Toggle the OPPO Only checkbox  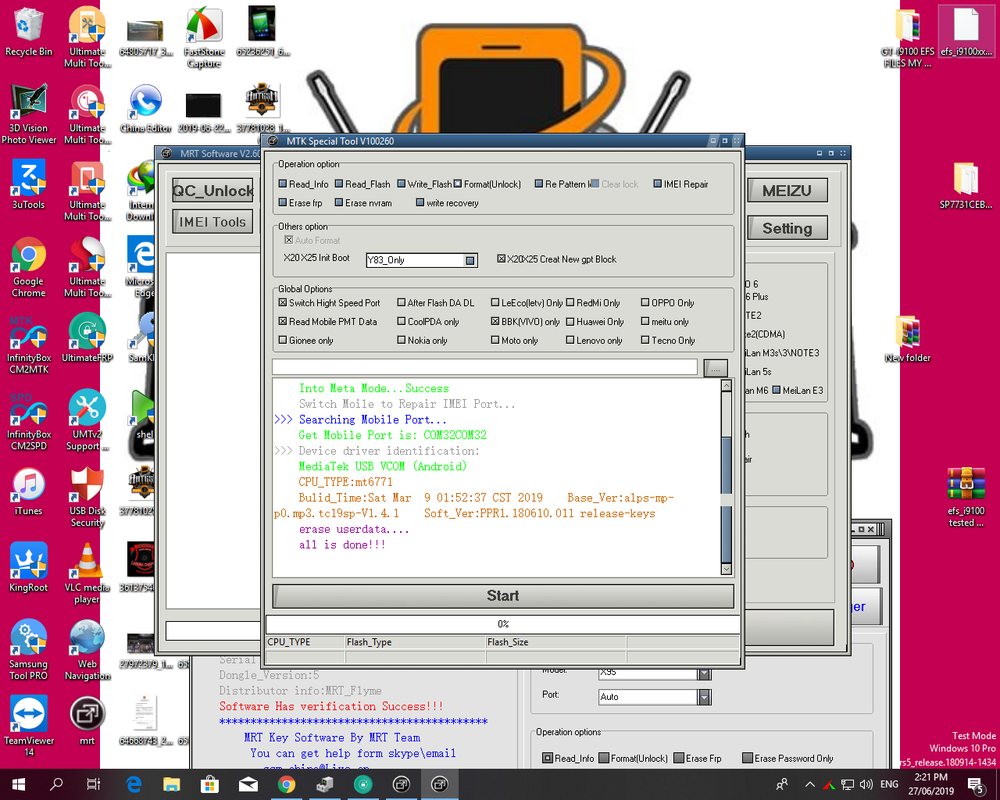tap(645, 302)
